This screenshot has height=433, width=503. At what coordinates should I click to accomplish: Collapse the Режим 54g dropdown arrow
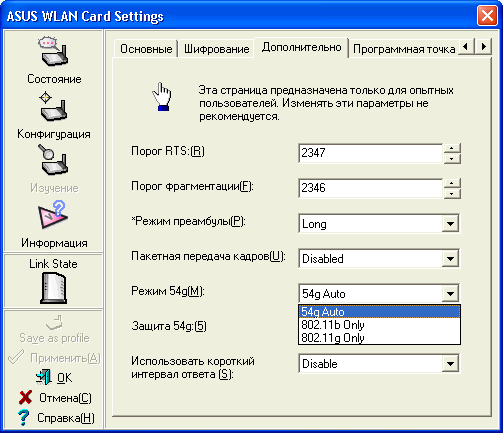pyautogui.click(x=450, y=294)
